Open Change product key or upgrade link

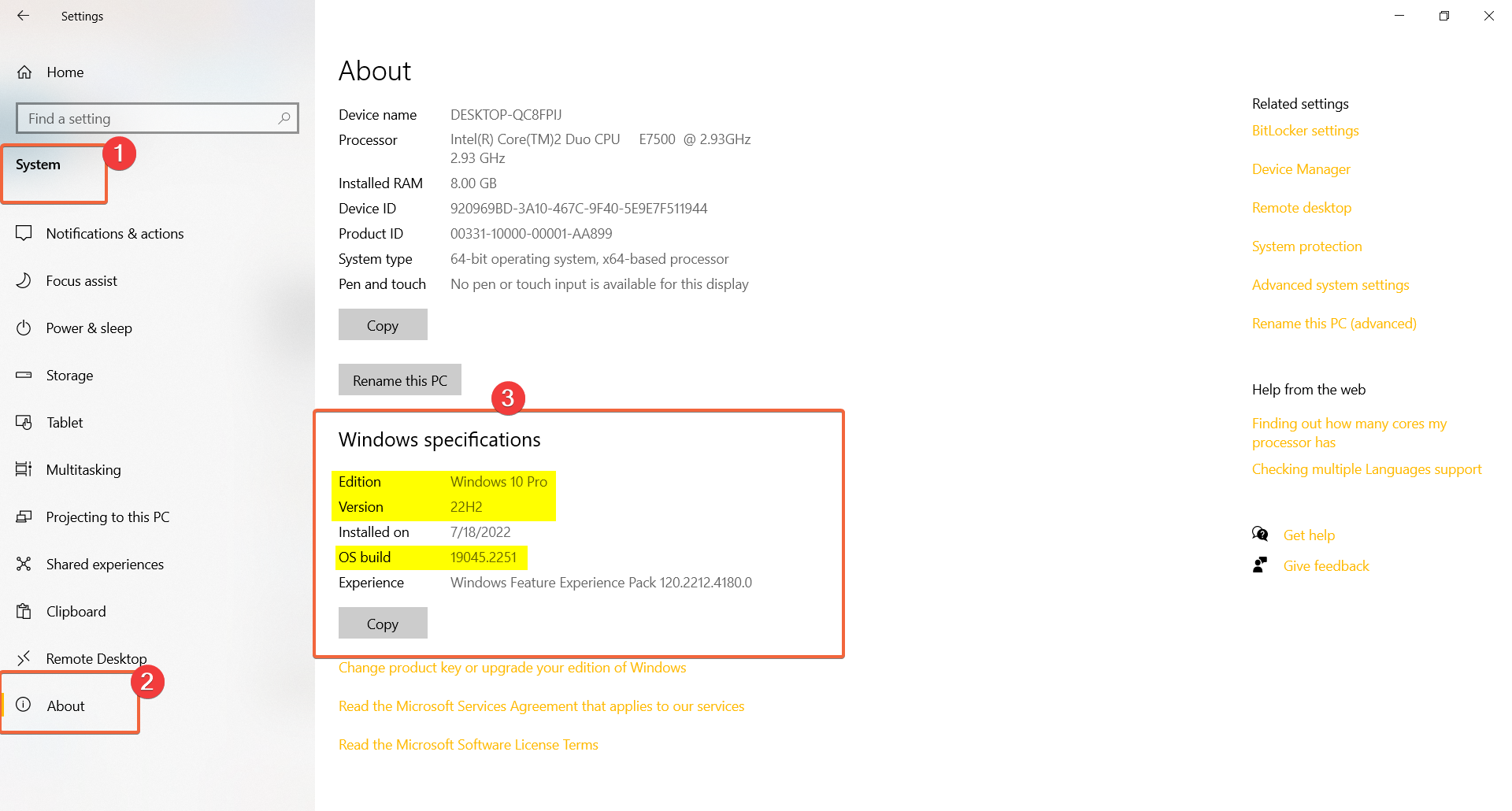click(513, 668)
